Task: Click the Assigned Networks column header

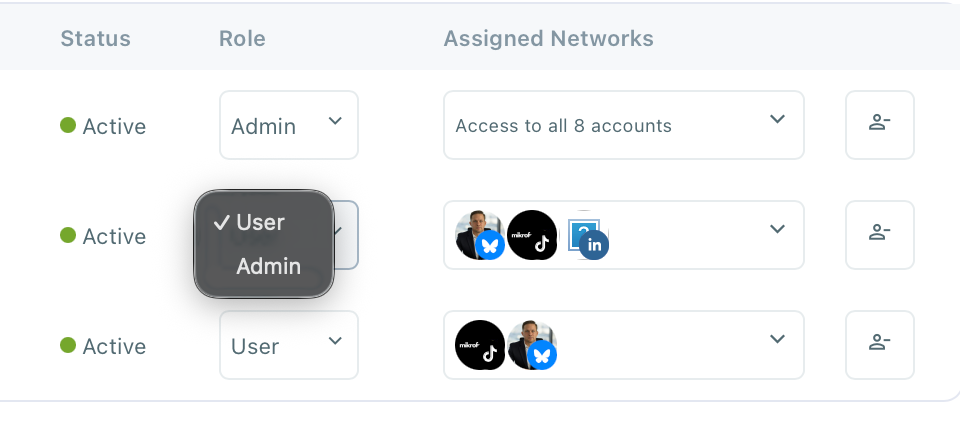Action: [548, 39]
